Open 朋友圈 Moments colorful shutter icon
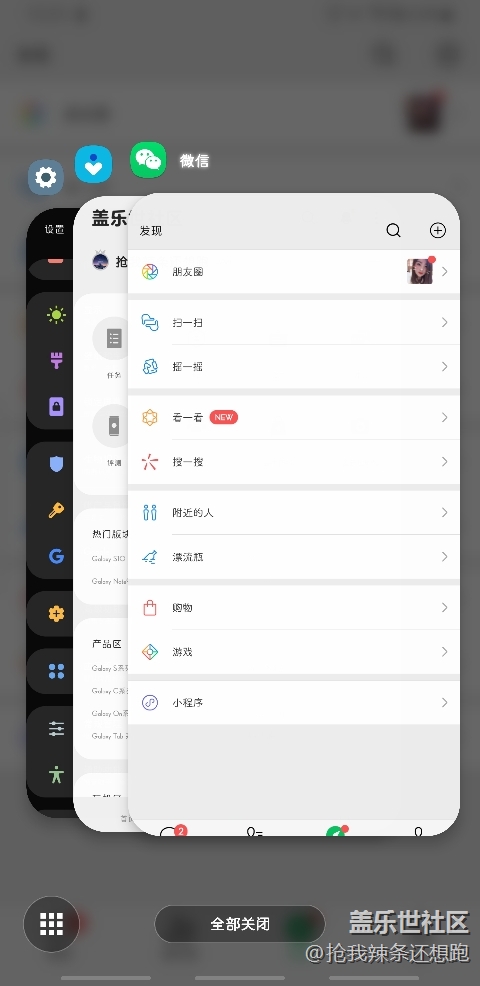Viewport: 480px width, 986px height. point(150,272)
